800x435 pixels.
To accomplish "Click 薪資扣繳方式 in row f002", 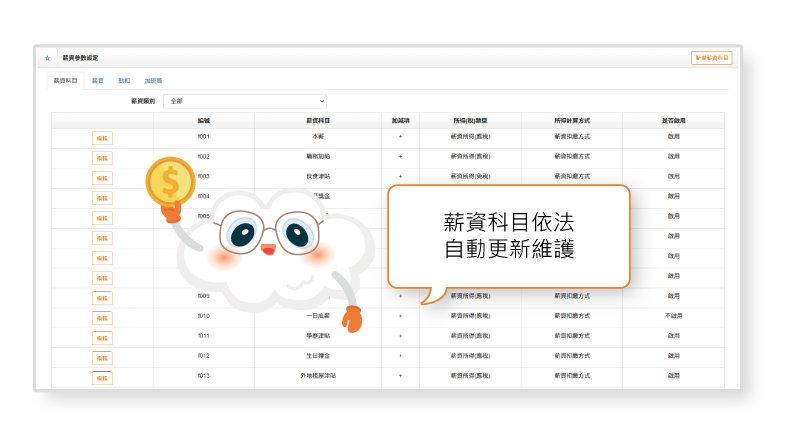I will 572,157.
